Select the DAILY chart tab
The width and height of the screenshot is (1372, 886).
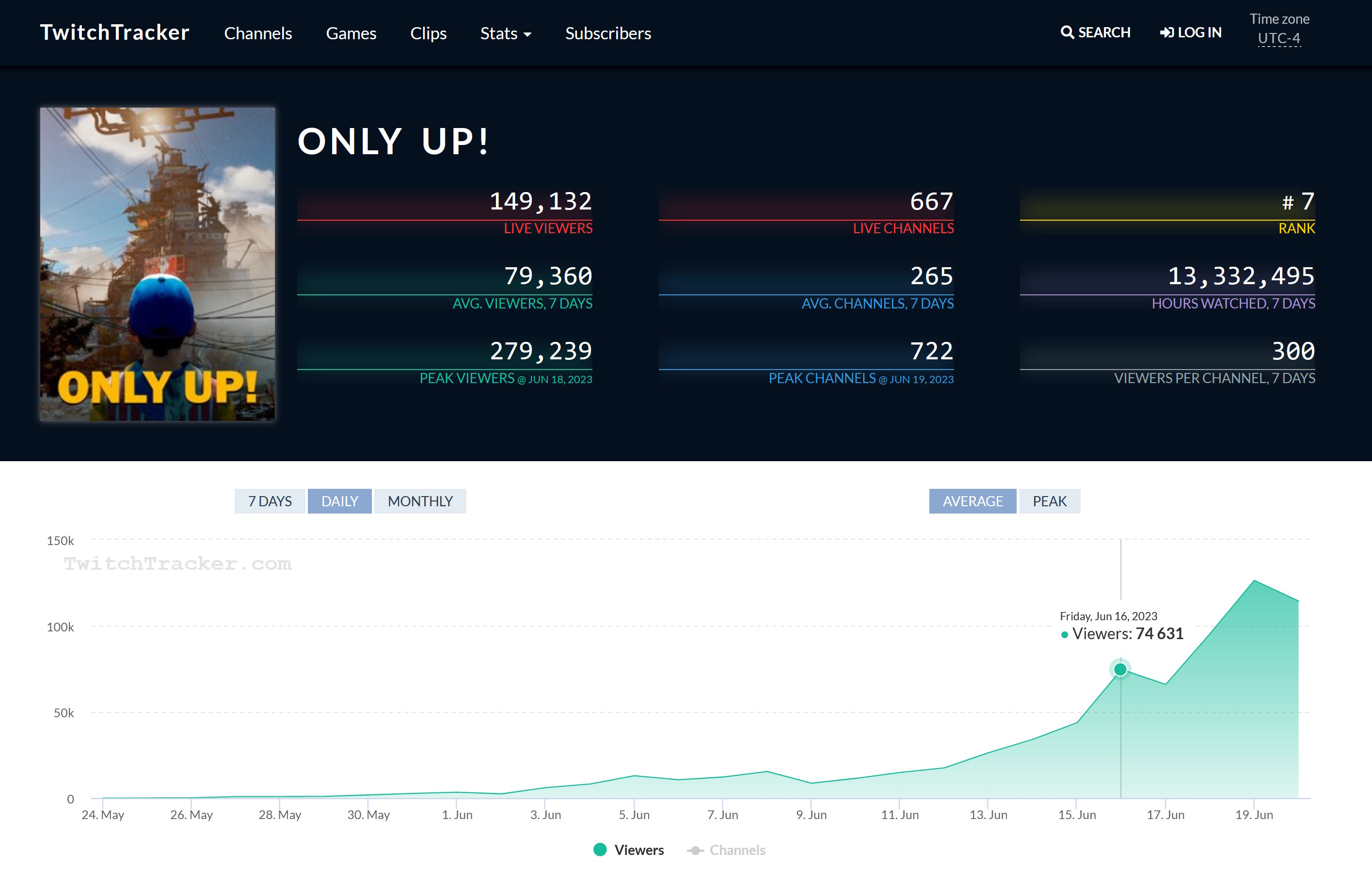point(339,501)
